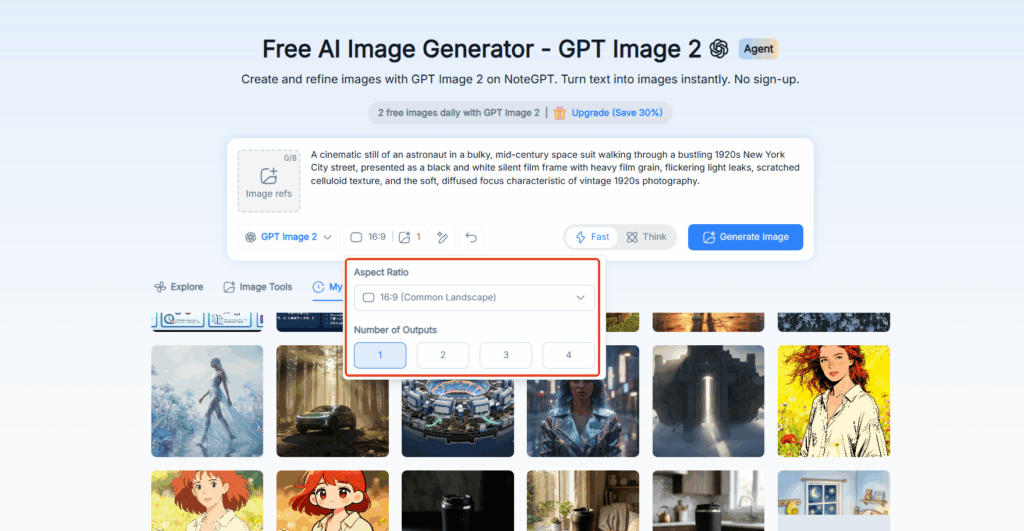Click the Generate Image button
This screenshot has height=531, width=1024.
tap(745, 237)
